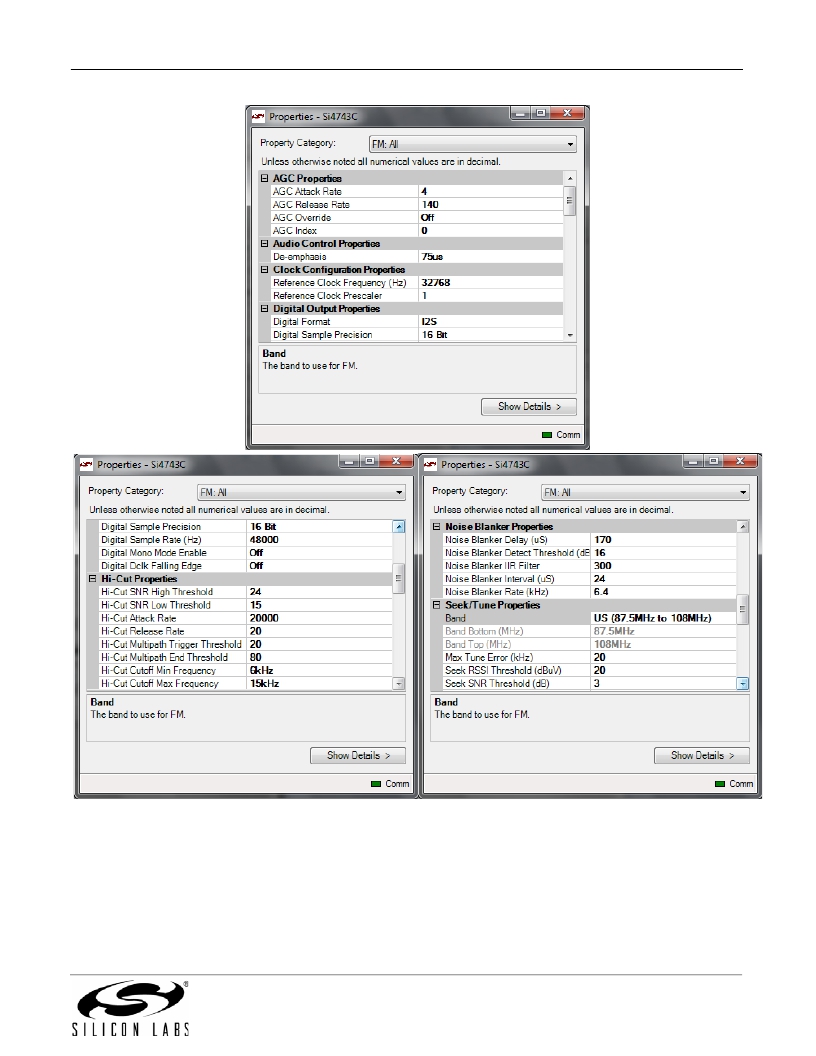Select the Hi-Cut Release Rate row
The image size is (816, 1056).
click(245, 631)
